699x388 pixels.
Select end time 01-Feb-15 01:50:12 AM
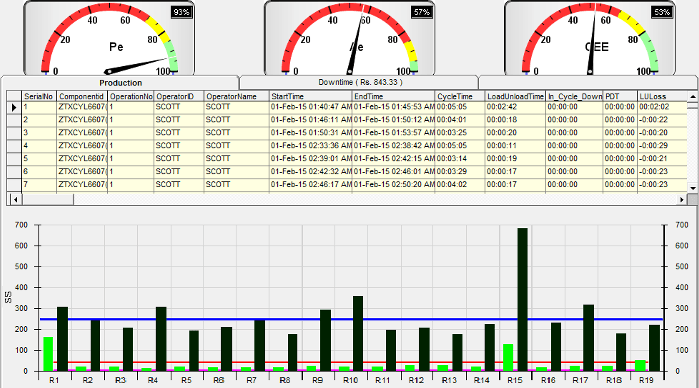394,120
